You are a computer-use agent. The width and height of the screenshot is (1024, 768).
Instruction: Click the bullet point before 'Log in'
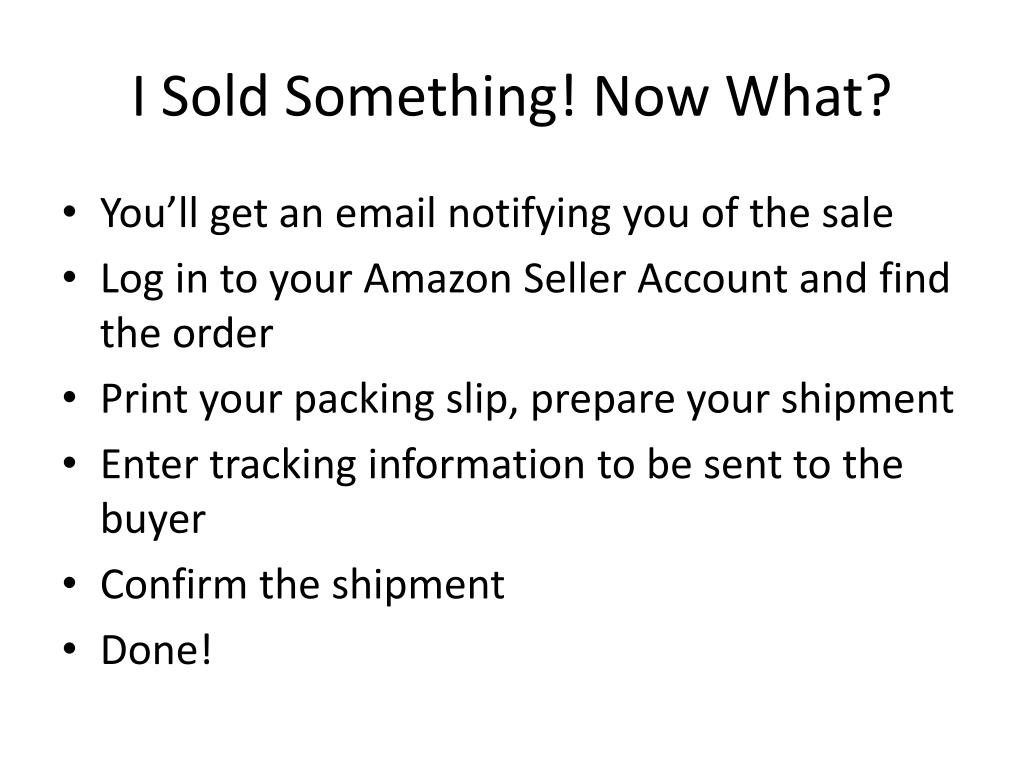(70, 278)
